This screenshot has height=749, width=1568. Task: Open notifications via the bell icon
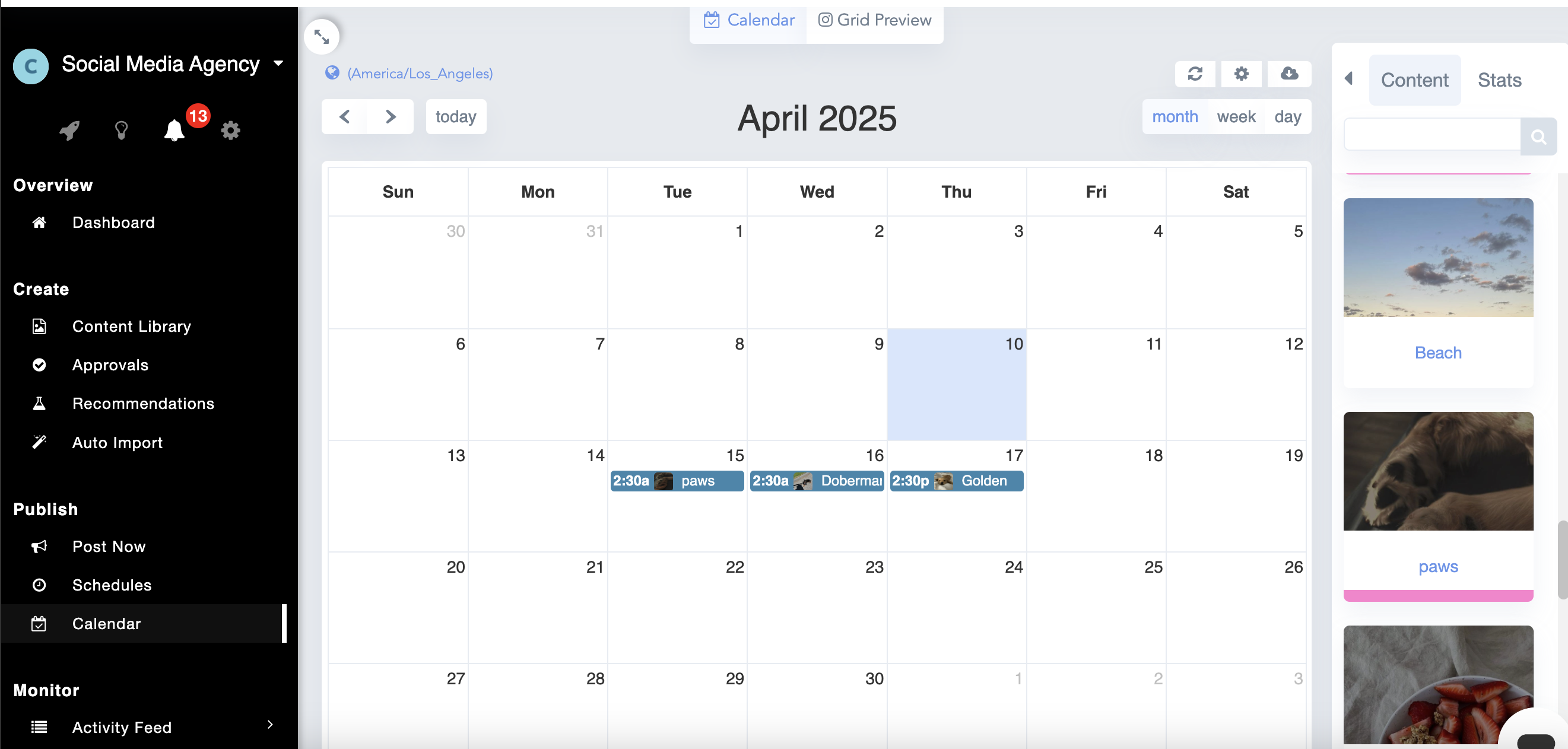(173, 130)
